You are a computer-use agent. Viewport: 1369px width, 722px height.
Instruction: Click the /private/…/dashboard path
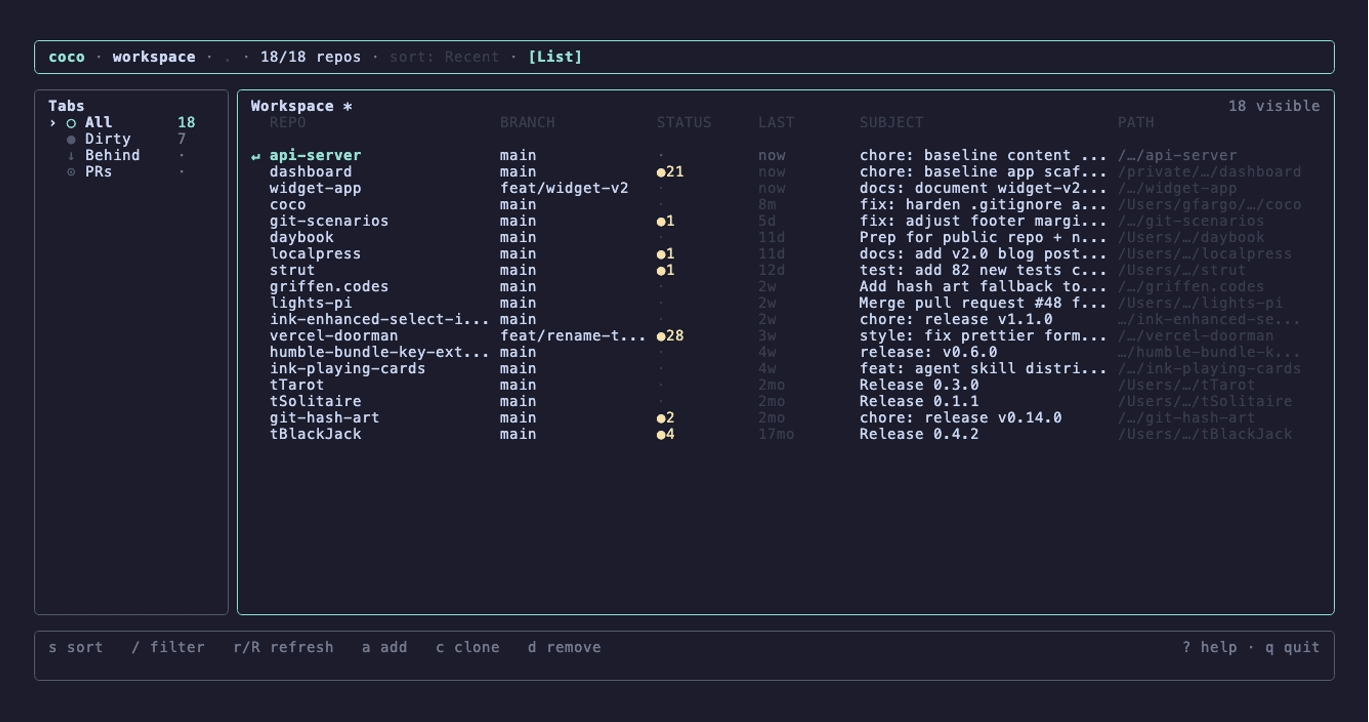point(1209,172)
